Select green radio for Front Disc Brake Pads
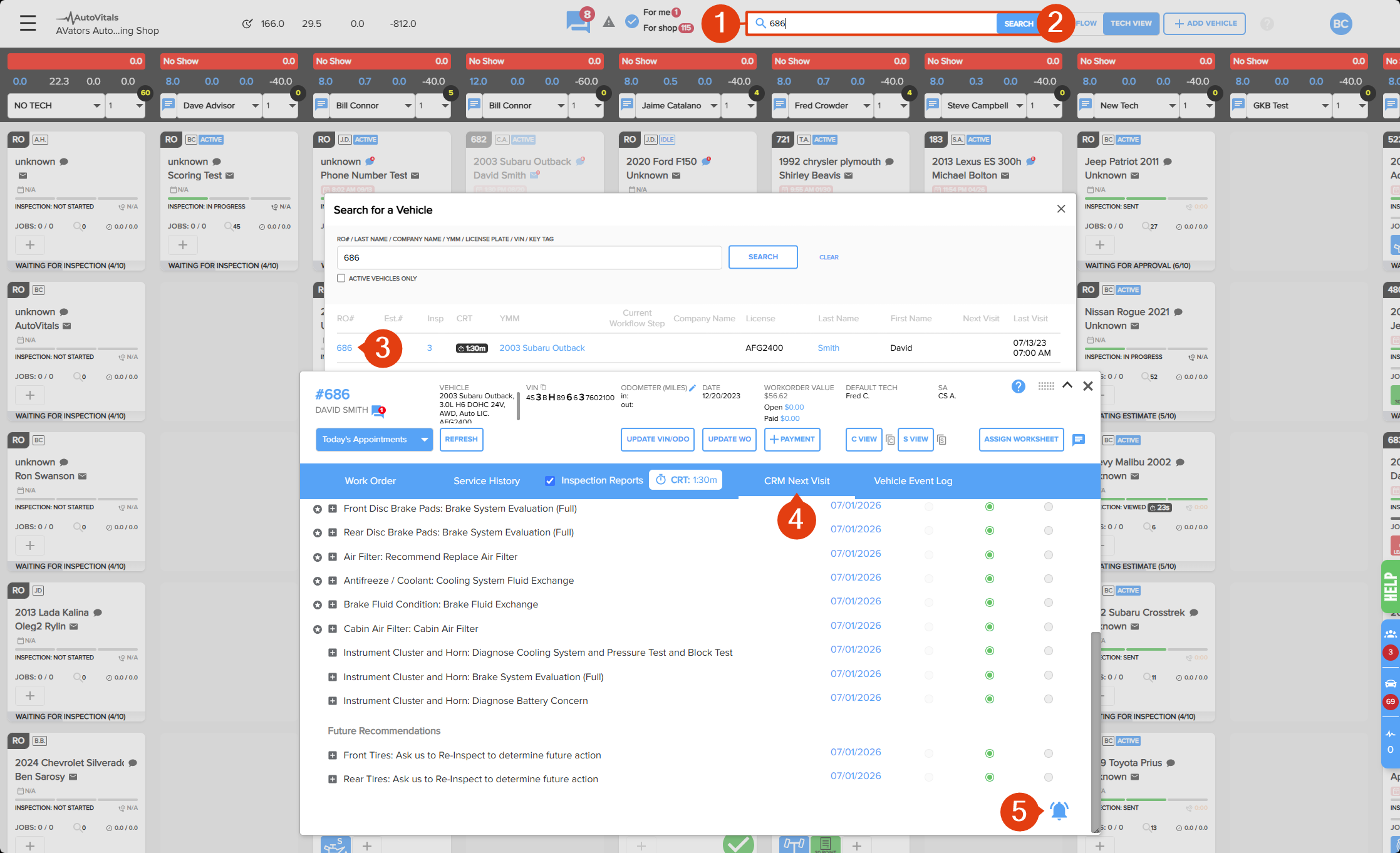 point(990,507)
